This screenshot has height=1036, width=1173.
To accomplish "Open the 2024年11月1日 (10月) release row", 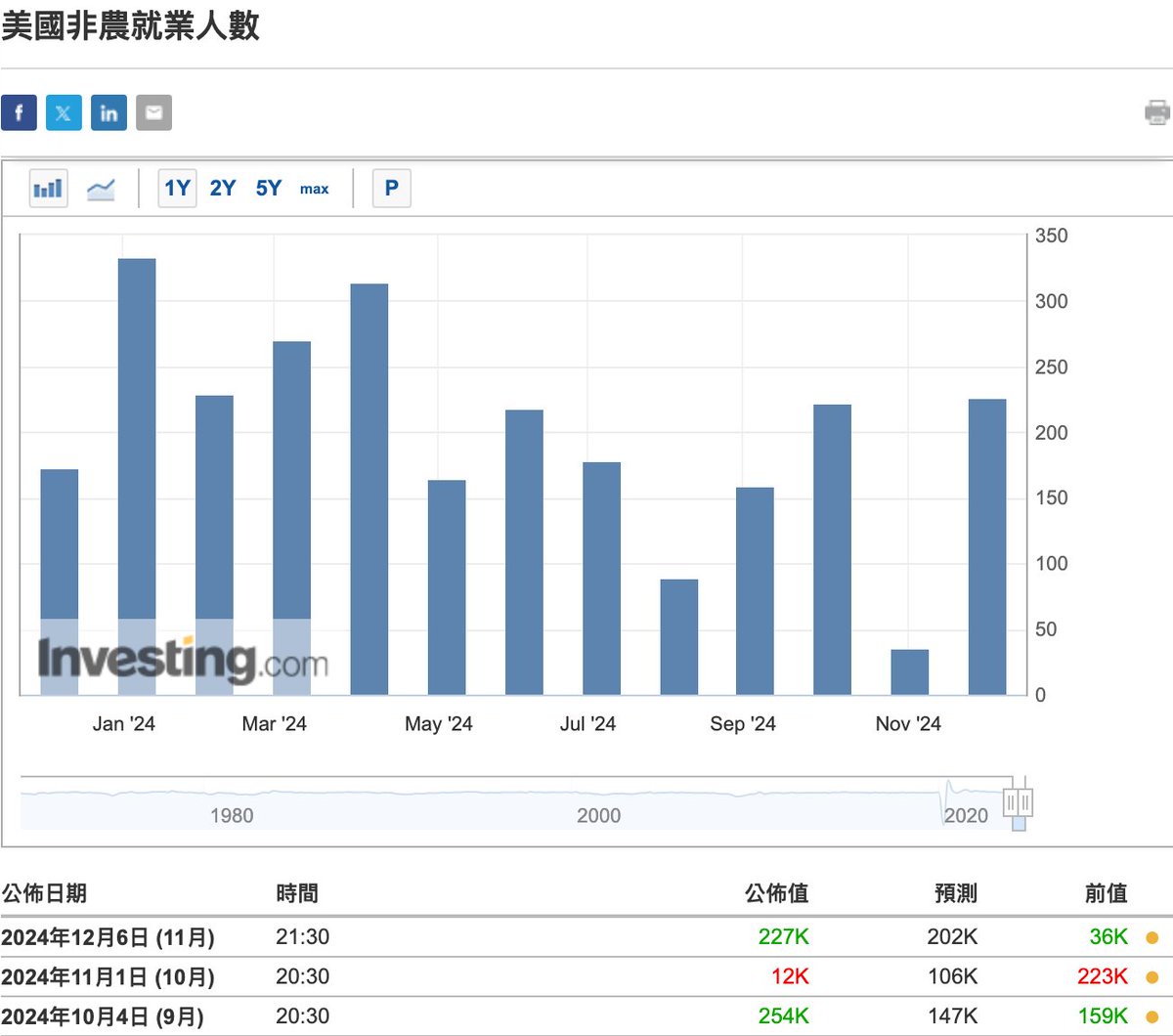I will (x=108, y=977).
